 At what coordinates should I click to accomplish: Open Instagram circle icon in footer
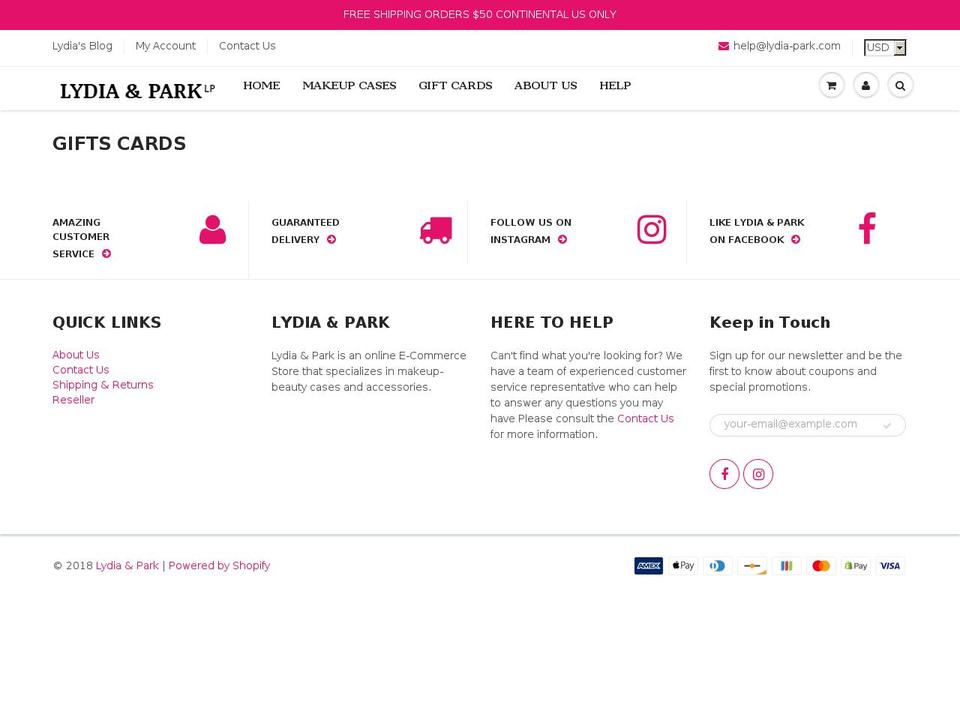758,474
